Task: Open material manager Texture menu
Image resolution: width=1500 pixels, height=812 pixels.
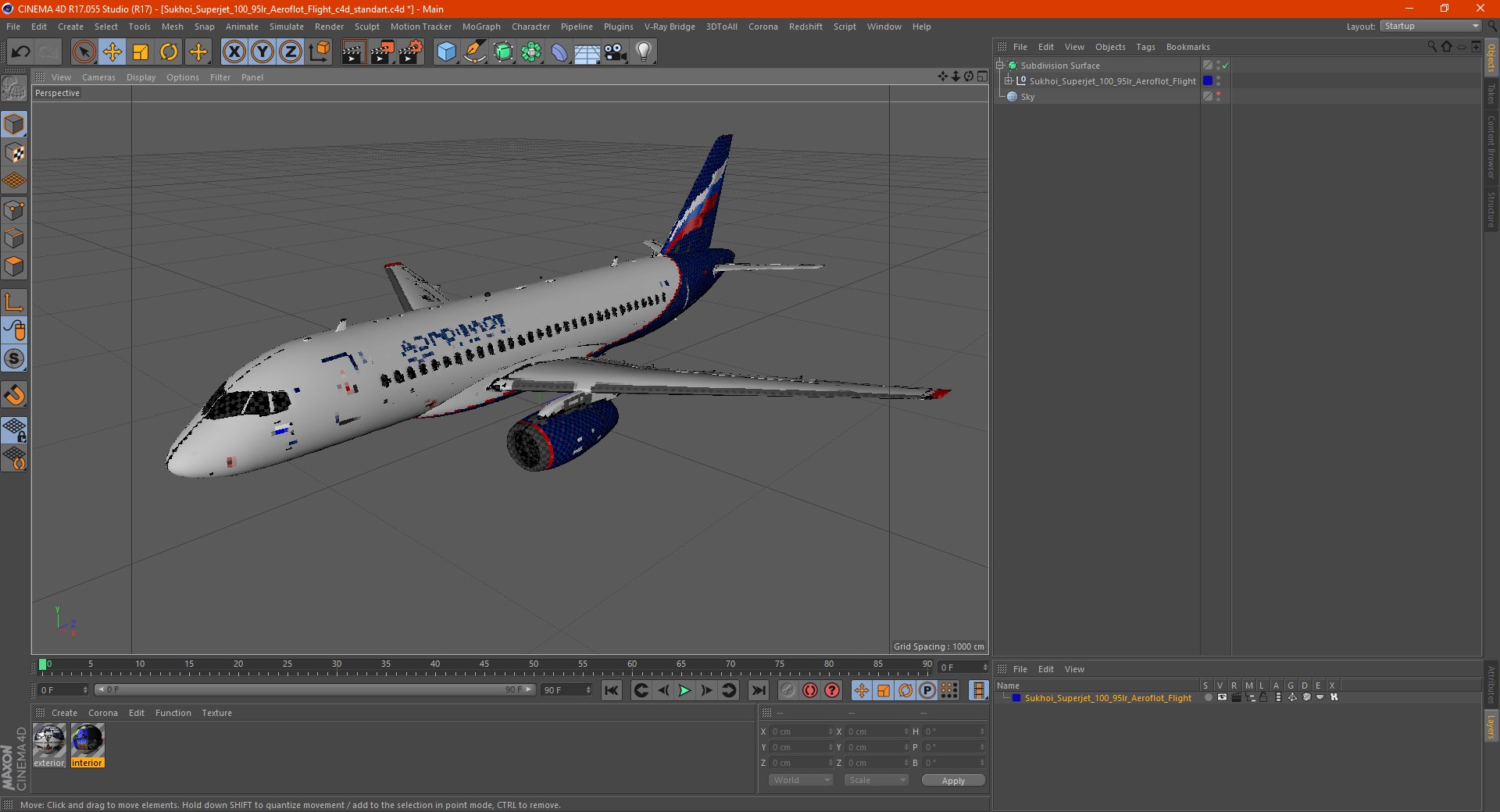Action: point(216,713)
